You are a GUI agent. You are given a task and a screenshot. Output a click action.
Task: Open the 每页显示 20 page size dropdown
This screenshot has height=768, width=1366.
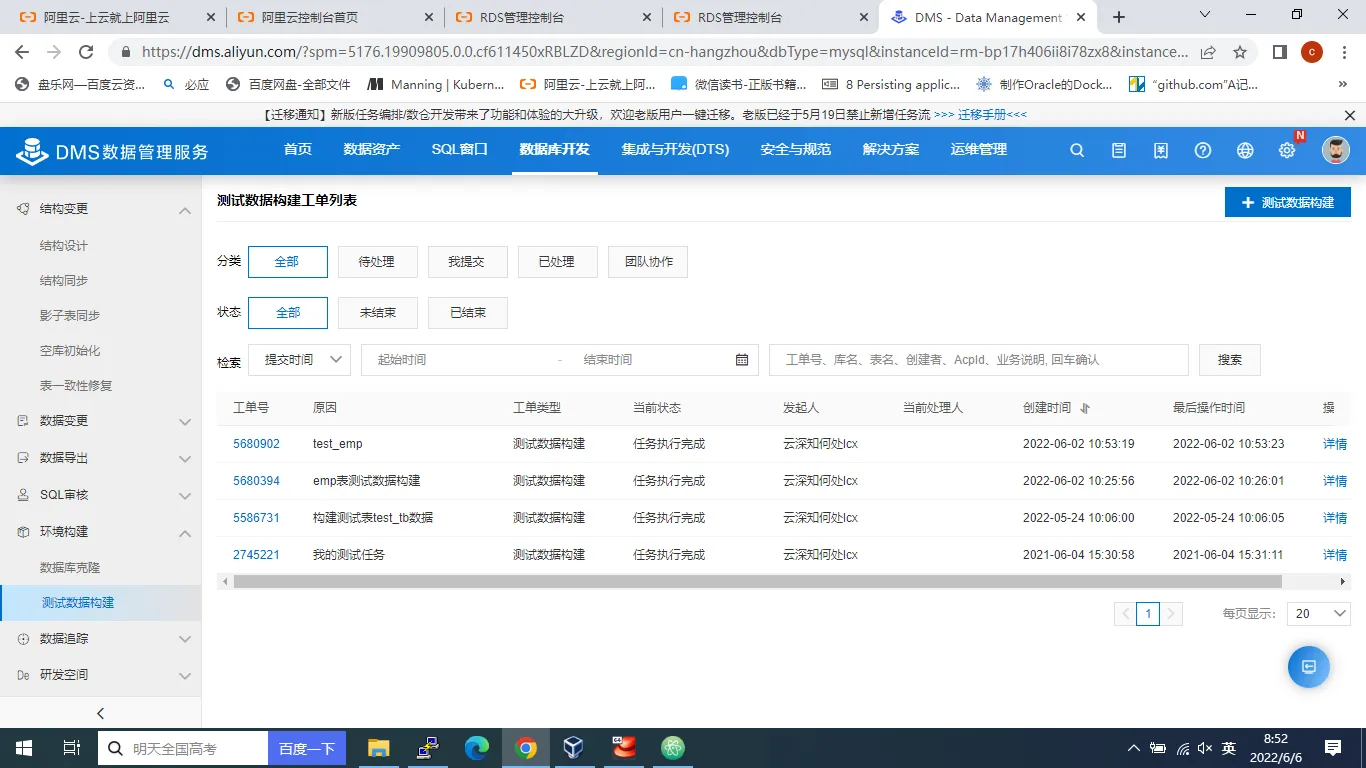(x=1318, y=613)
